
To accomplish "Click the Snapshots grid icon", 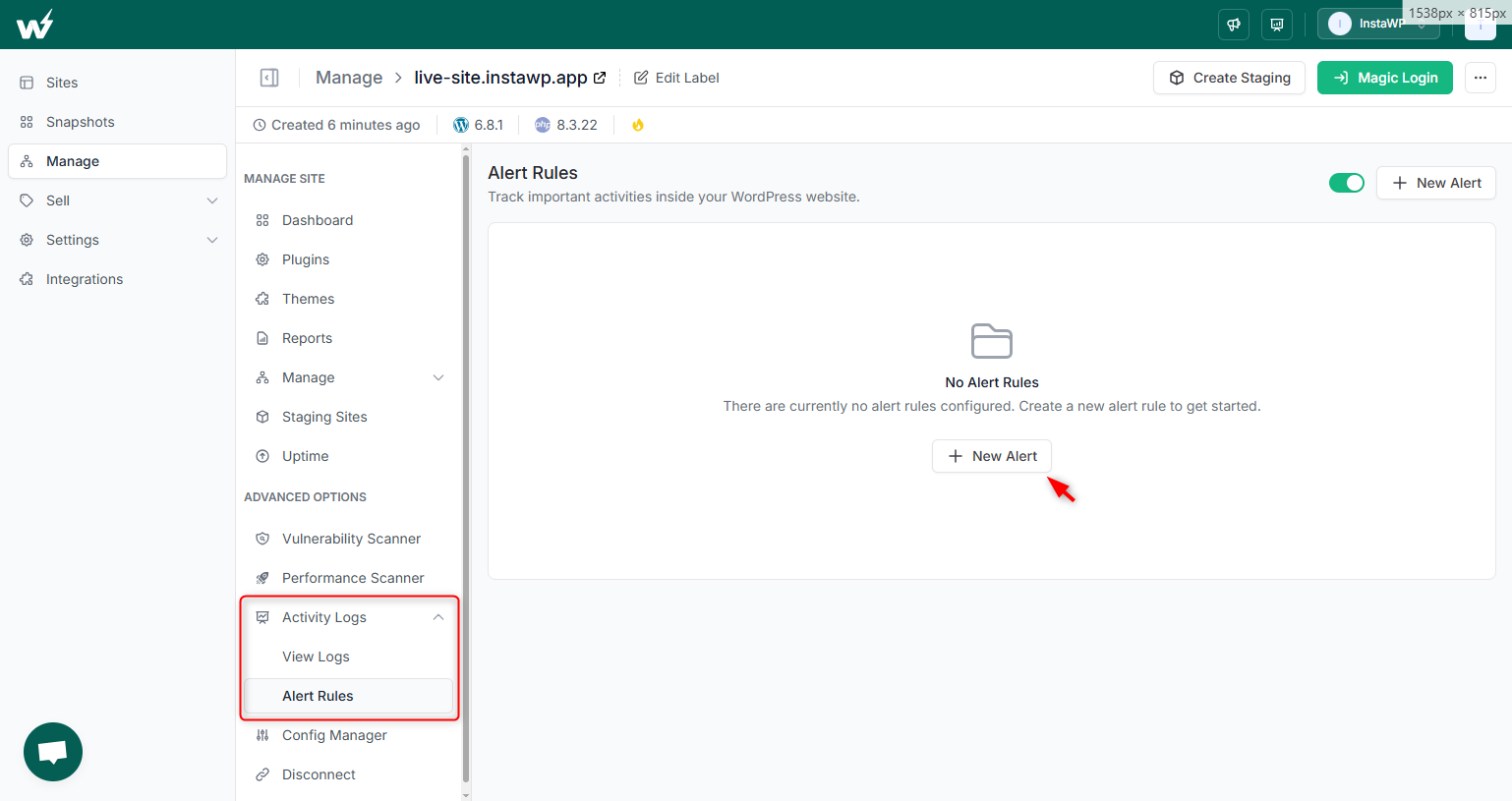I will [x=27, y=122].
